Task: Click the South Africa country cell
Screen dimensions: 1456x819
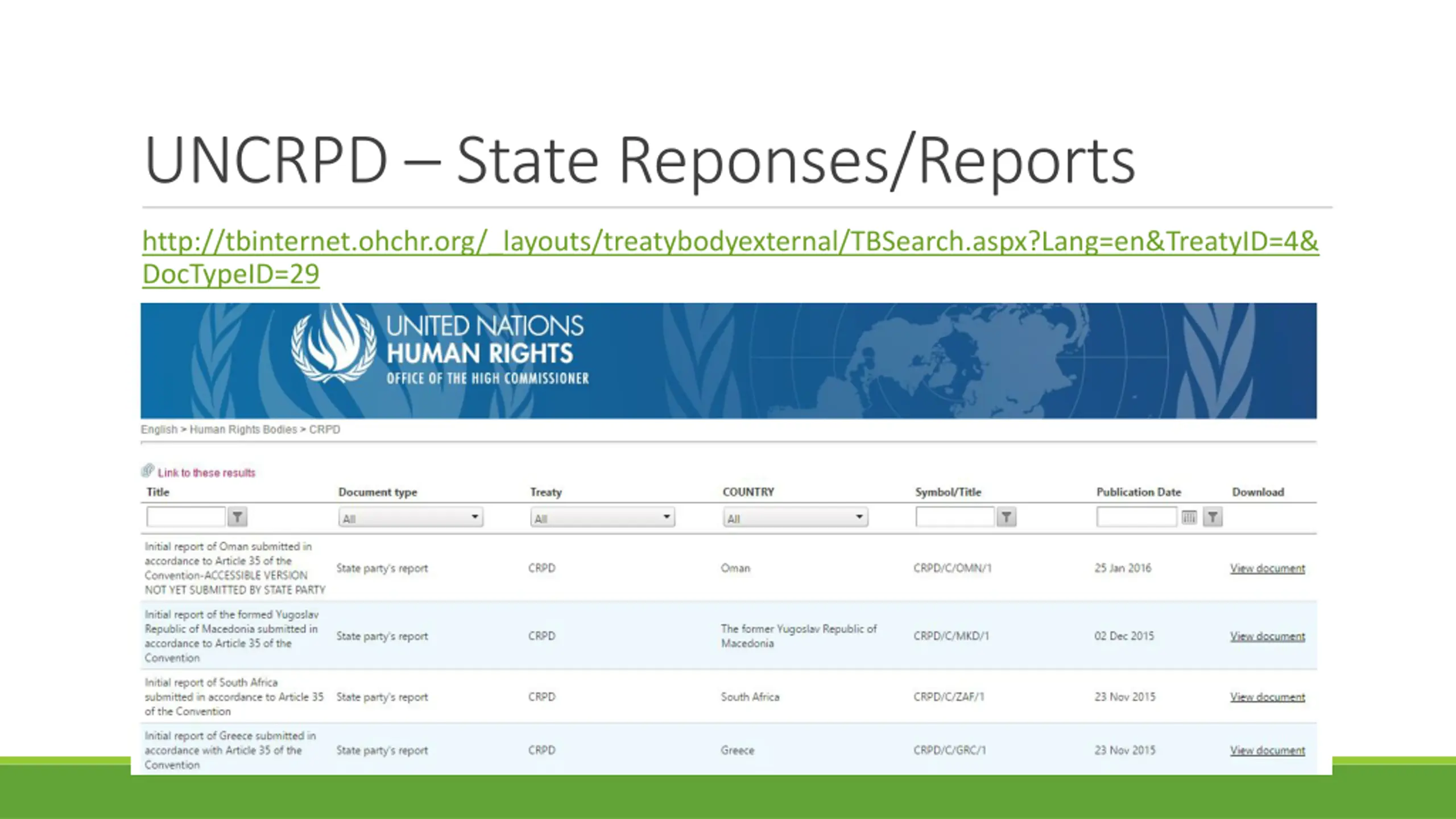Action: [750, 697]
